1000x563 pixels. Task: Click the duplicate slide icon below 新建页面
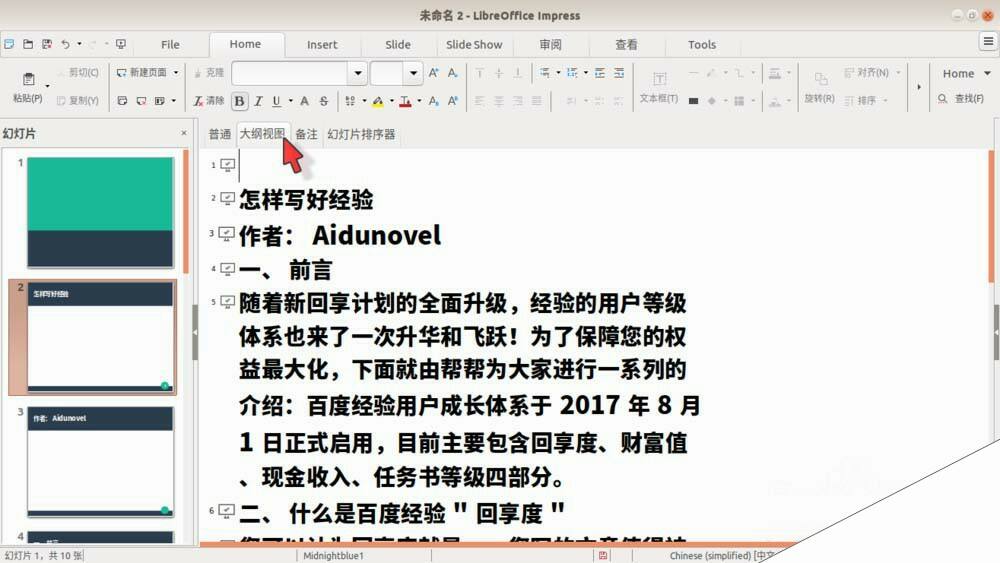point(122,101)
